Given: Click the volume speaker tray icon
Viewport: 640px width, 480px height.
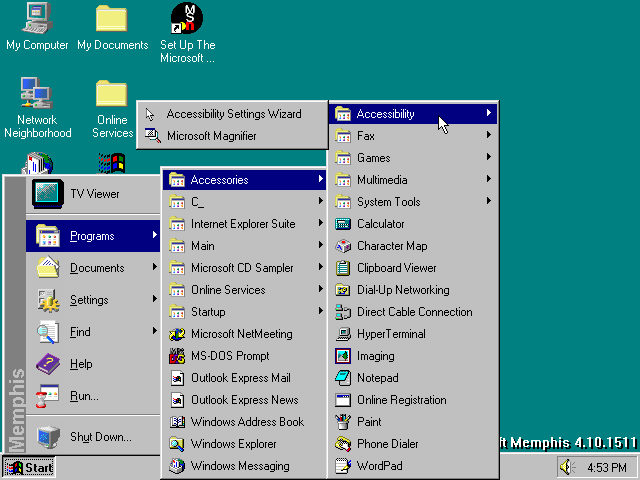Looking at the screenshot, I should pos(566,467).
